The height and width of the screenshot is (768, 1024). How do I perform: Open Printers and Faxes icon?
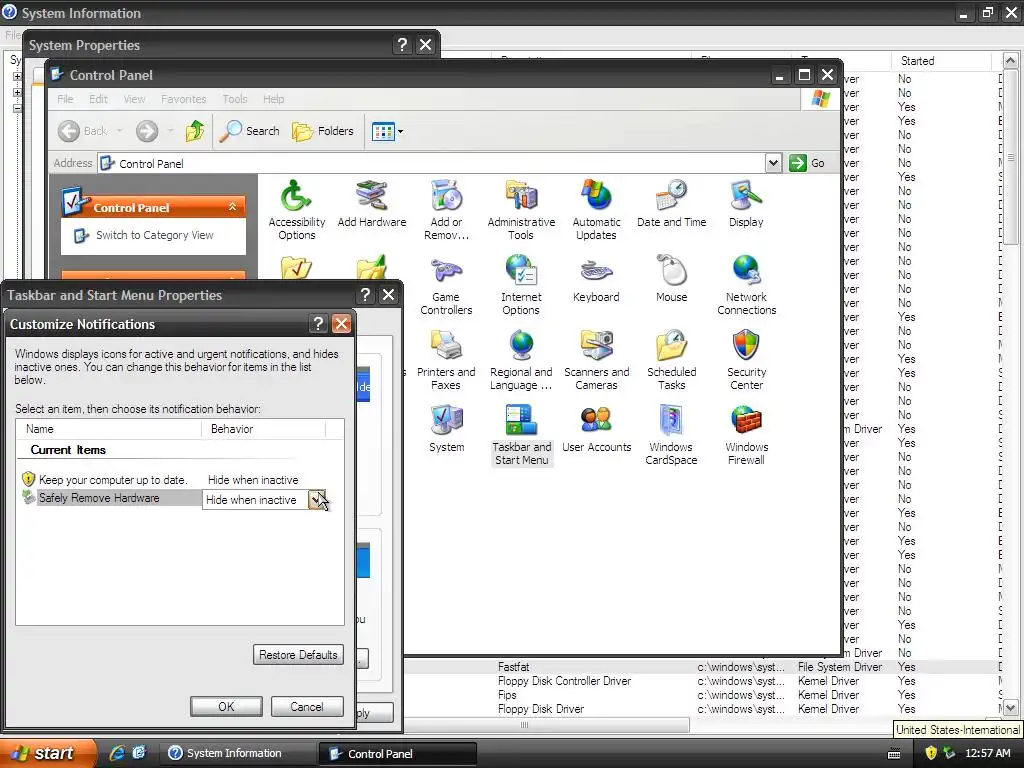click(446, 360)
